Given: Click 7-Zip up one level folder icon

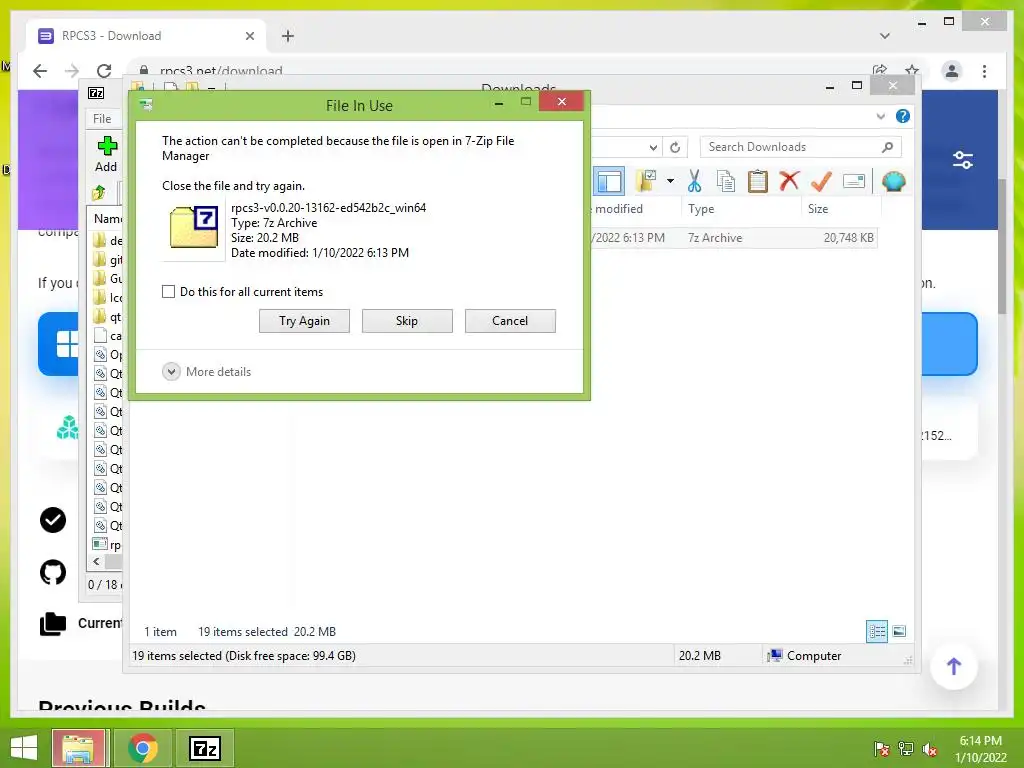Looking at the screenshot, I should pos(99,192).
